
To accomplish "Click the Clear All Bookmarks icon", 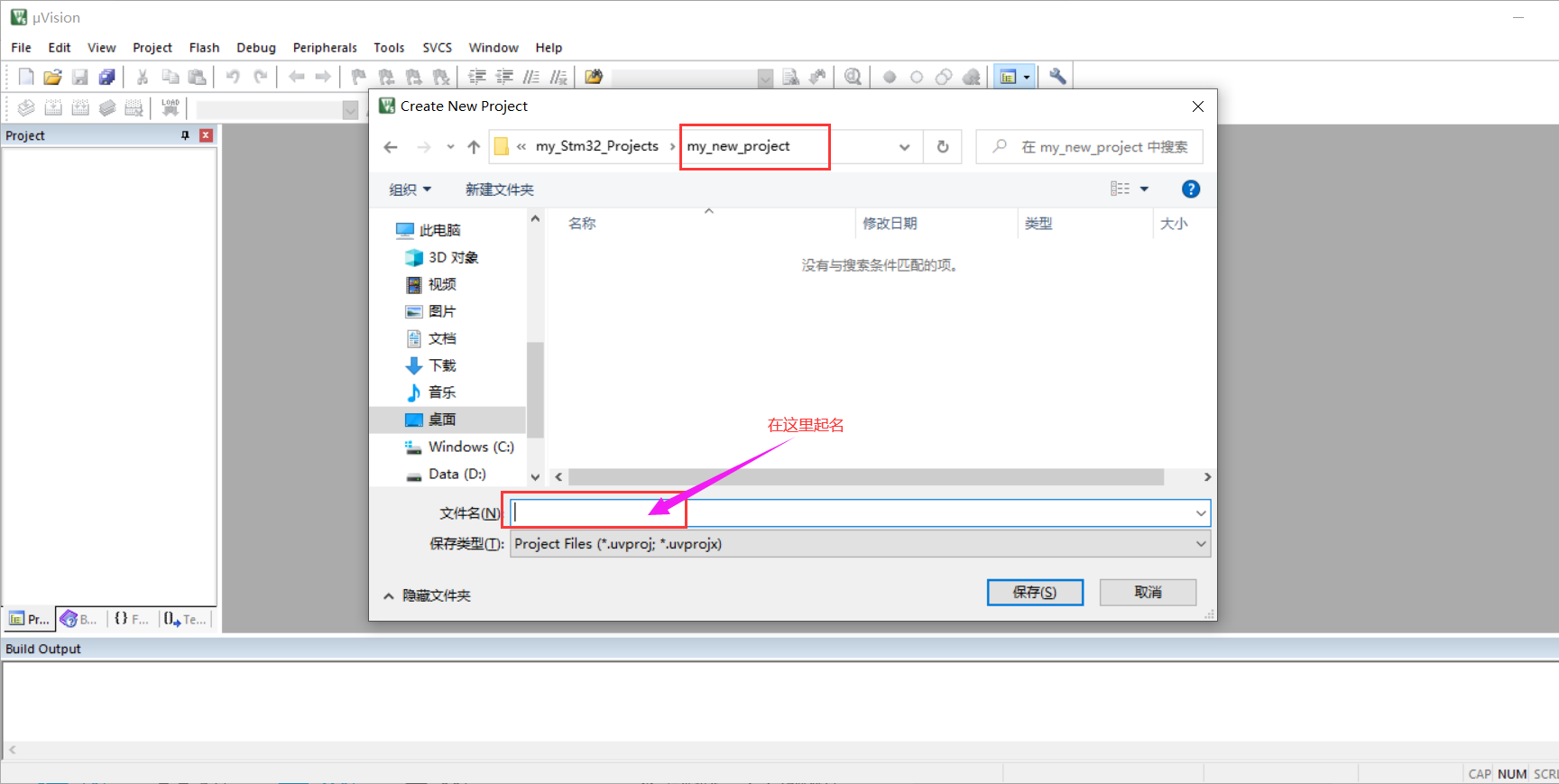I will click(440, 77).
